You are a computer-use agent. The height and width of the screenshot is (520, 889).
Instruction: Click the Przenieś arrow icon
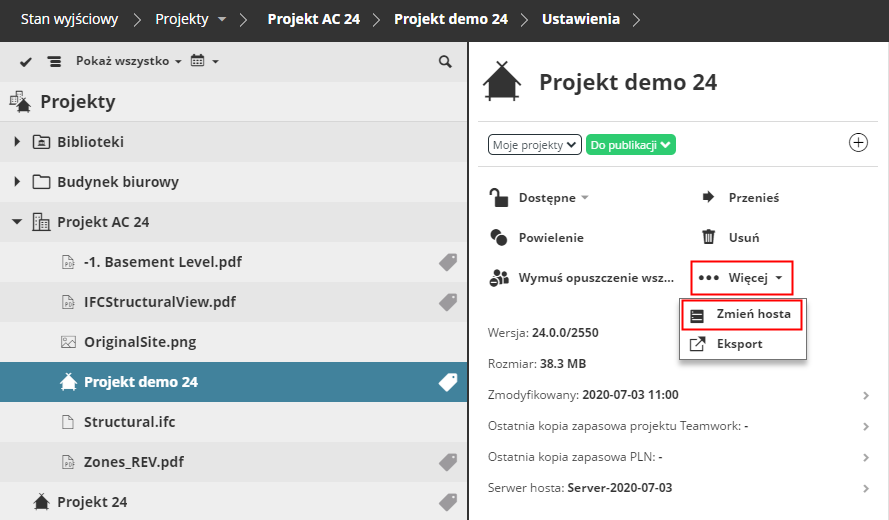(x=709, y=198)
